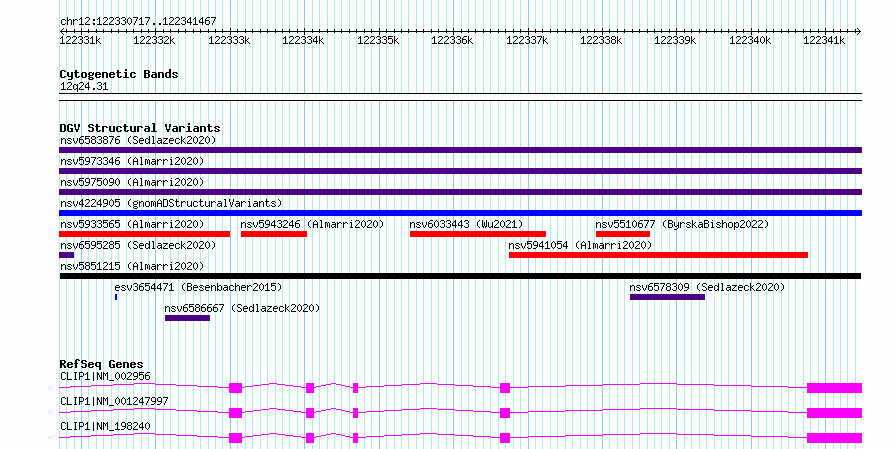
Task: Select the red bar under nsv6033443
Action: tap(478, 234)
